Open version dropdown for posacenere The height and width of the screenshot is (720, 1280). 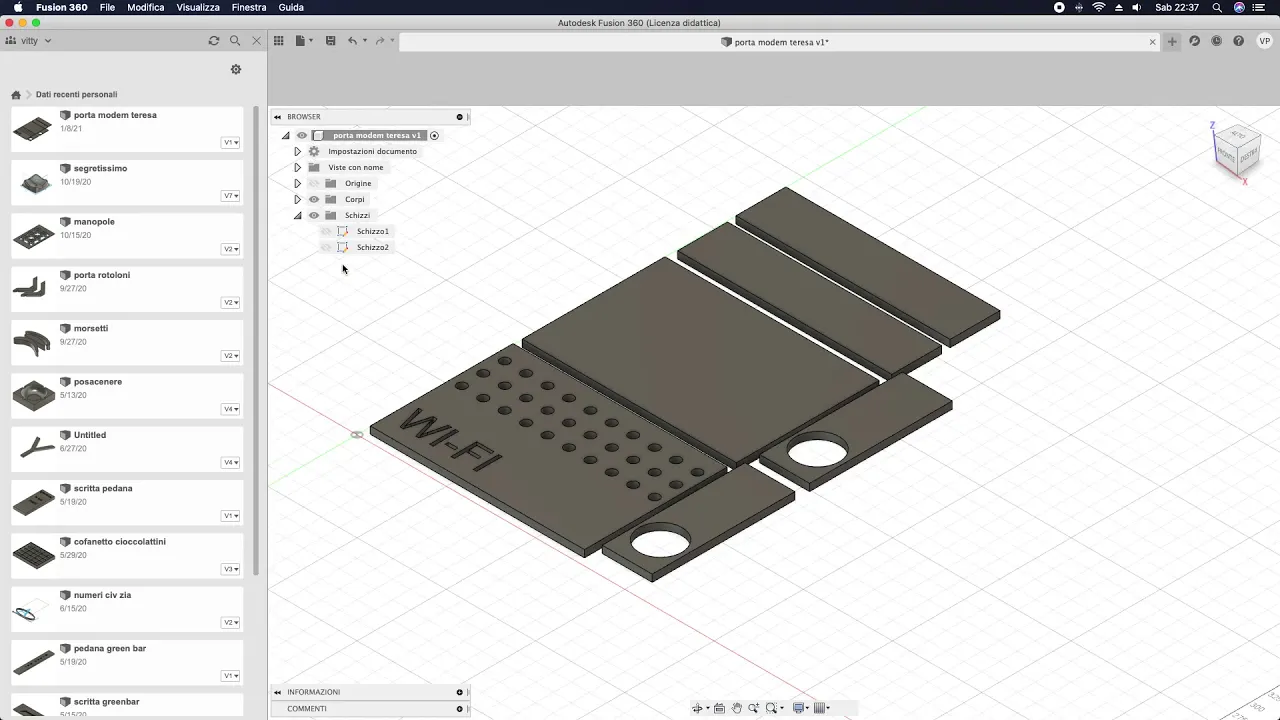pyautogui.click(x=231, y=409)
